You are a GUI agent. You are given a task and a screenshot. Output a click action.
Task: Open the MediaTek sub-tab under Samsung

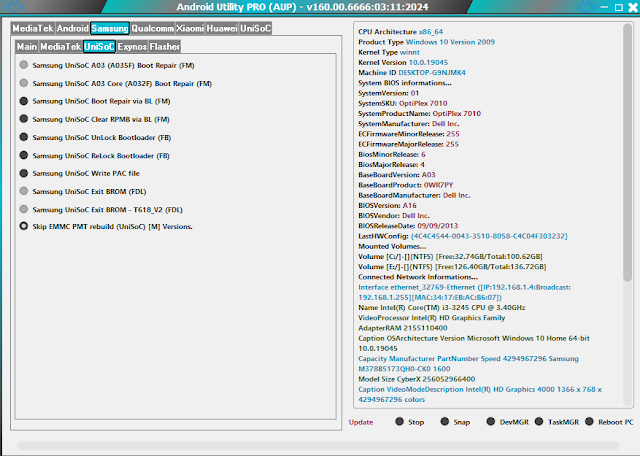[x=60, y=47]
